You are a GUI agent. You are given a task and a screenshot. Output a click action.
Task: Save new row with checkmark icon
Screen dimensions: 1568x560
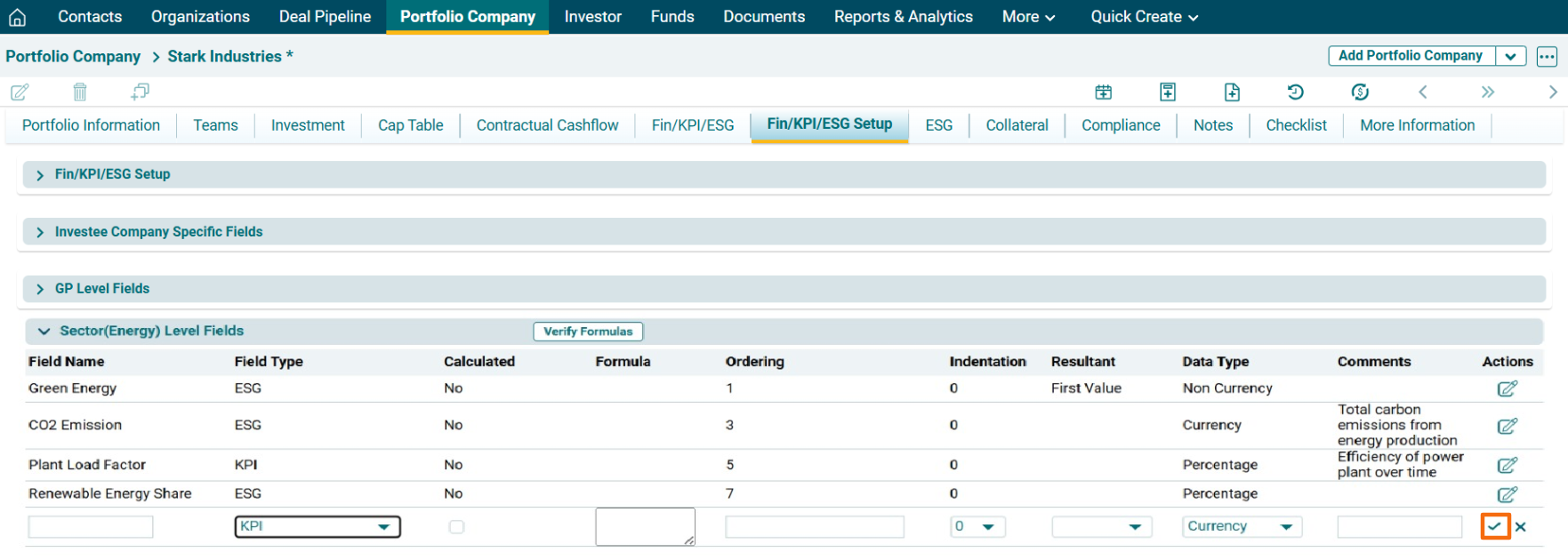tap(1494, 526)
